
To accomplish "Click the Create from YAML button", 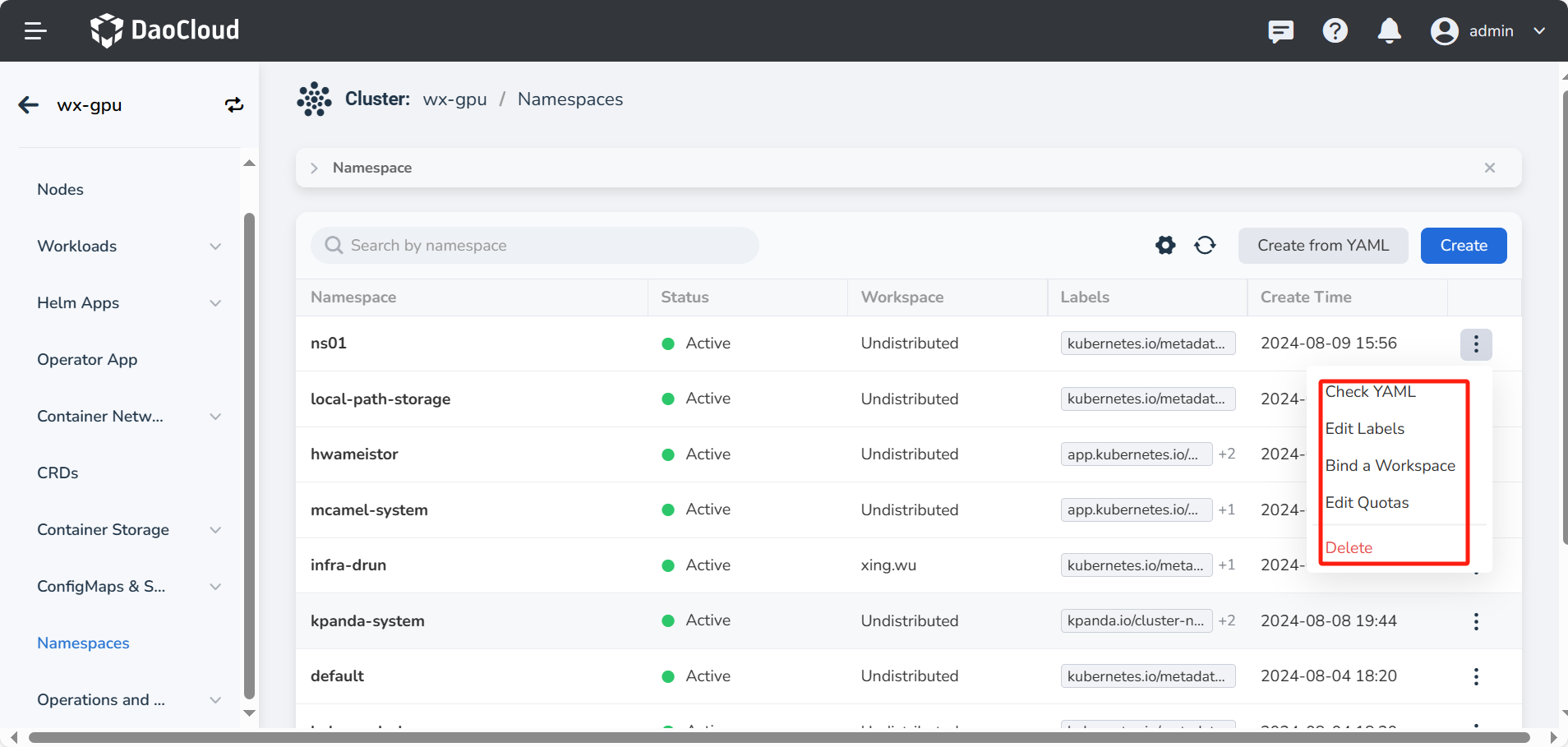I will coord(1322,246).
